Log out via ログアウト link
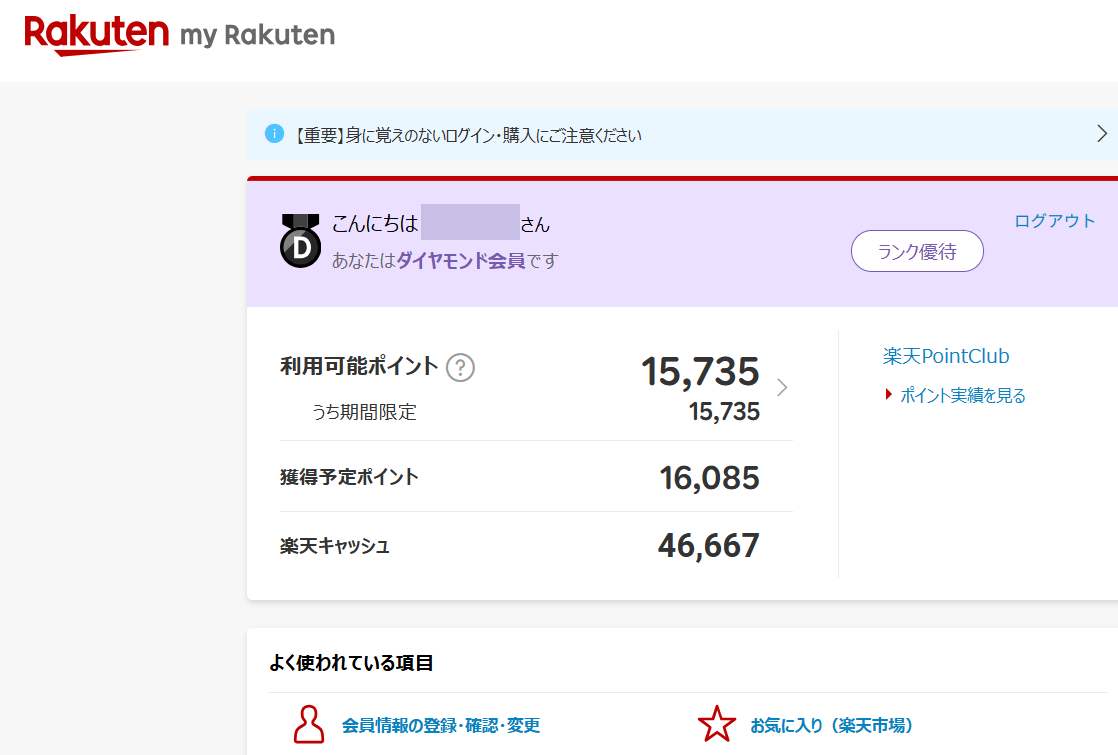Image resolution: width=1118 pixels, height=755 pixels. coord(1055,221)
